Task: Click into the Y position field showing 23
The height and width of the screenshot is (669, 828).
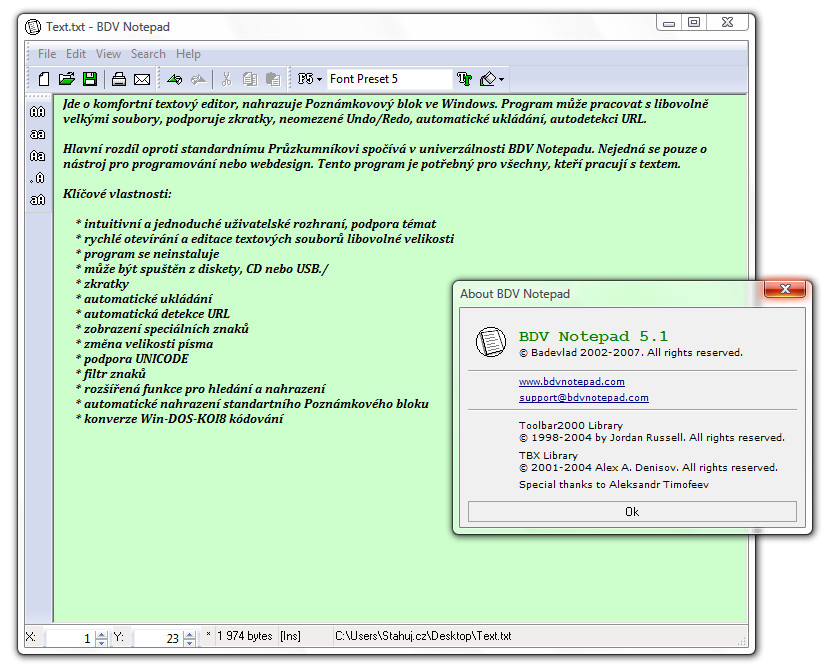Action: (157, 638)
